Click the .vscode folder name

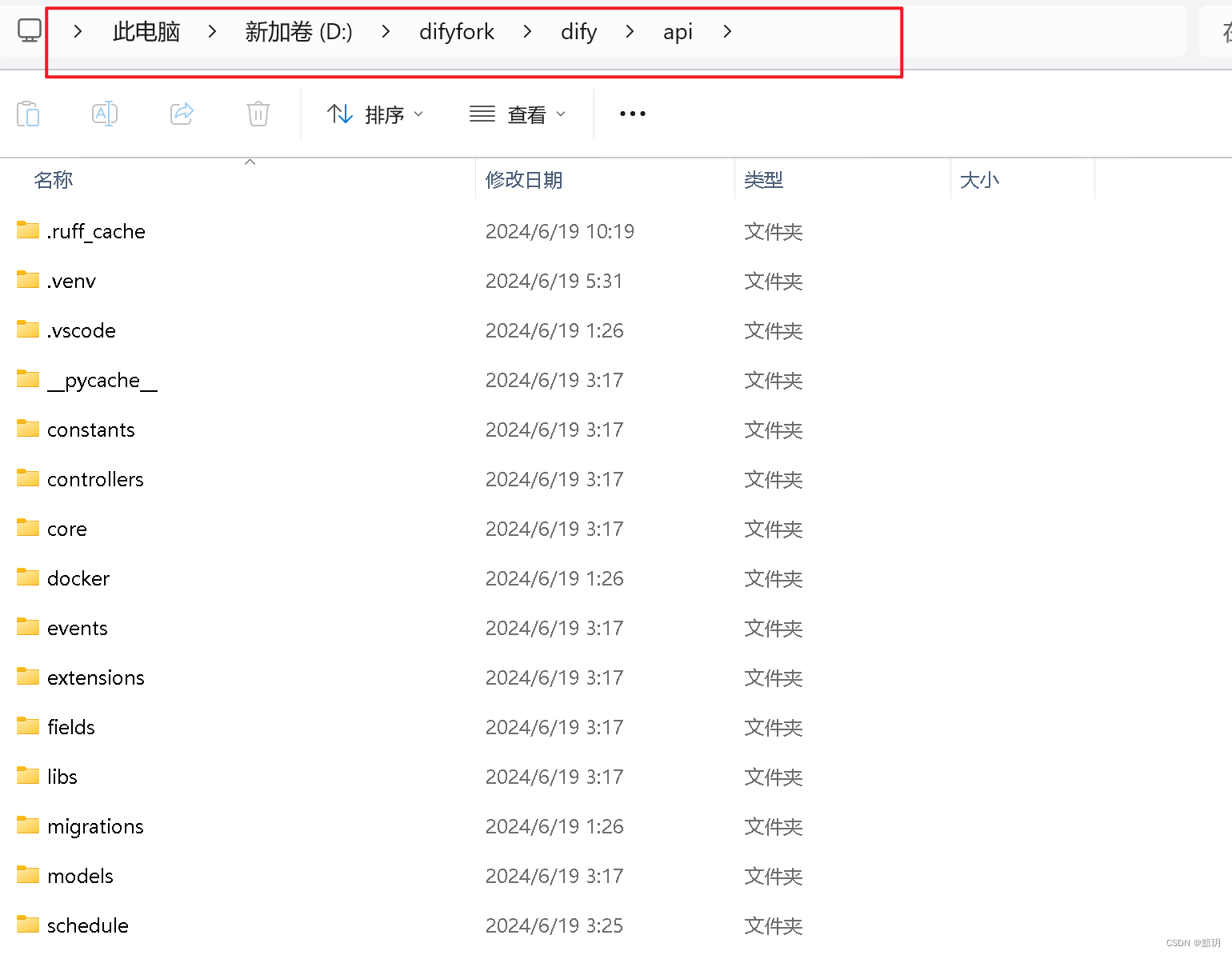click(x=81, y=331)
